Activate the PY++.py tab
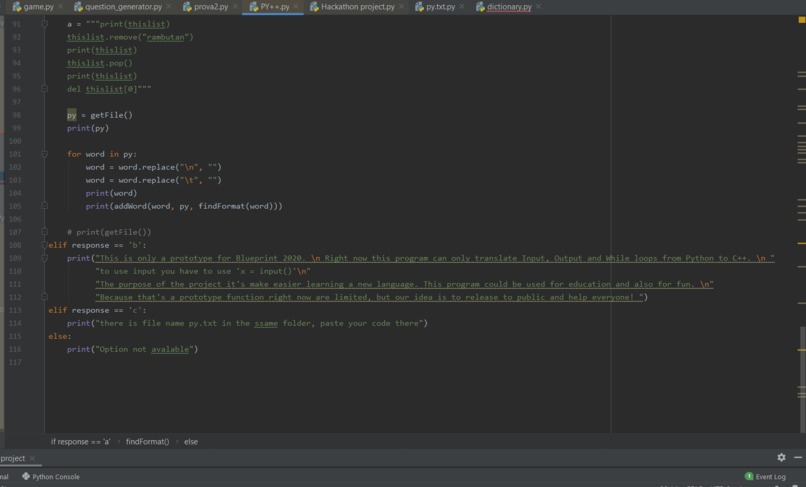806x487 pixels. tap(274, 7)
